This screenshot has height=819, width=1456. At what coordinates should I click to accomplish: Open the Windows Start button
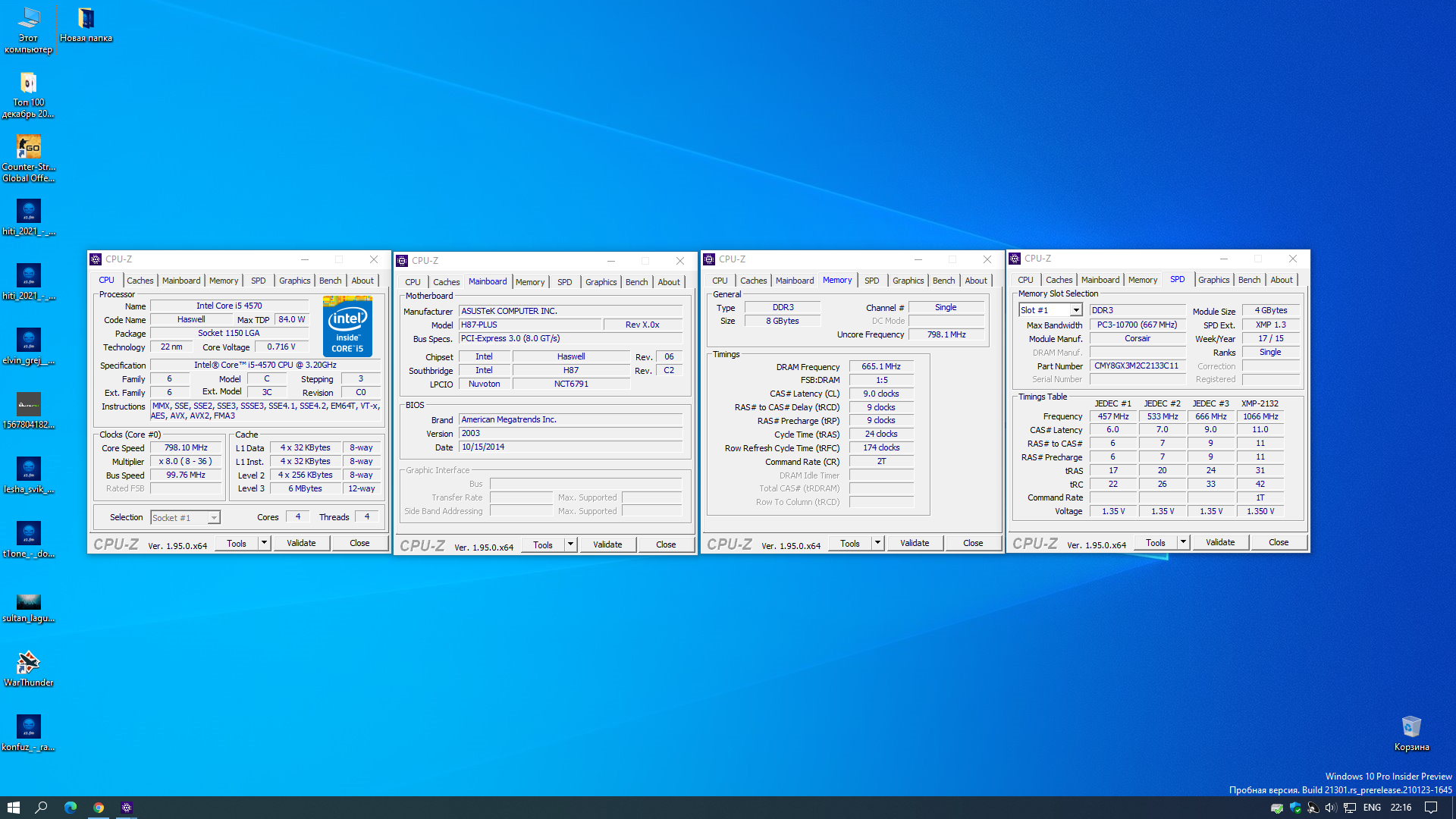tap(13, 808)
